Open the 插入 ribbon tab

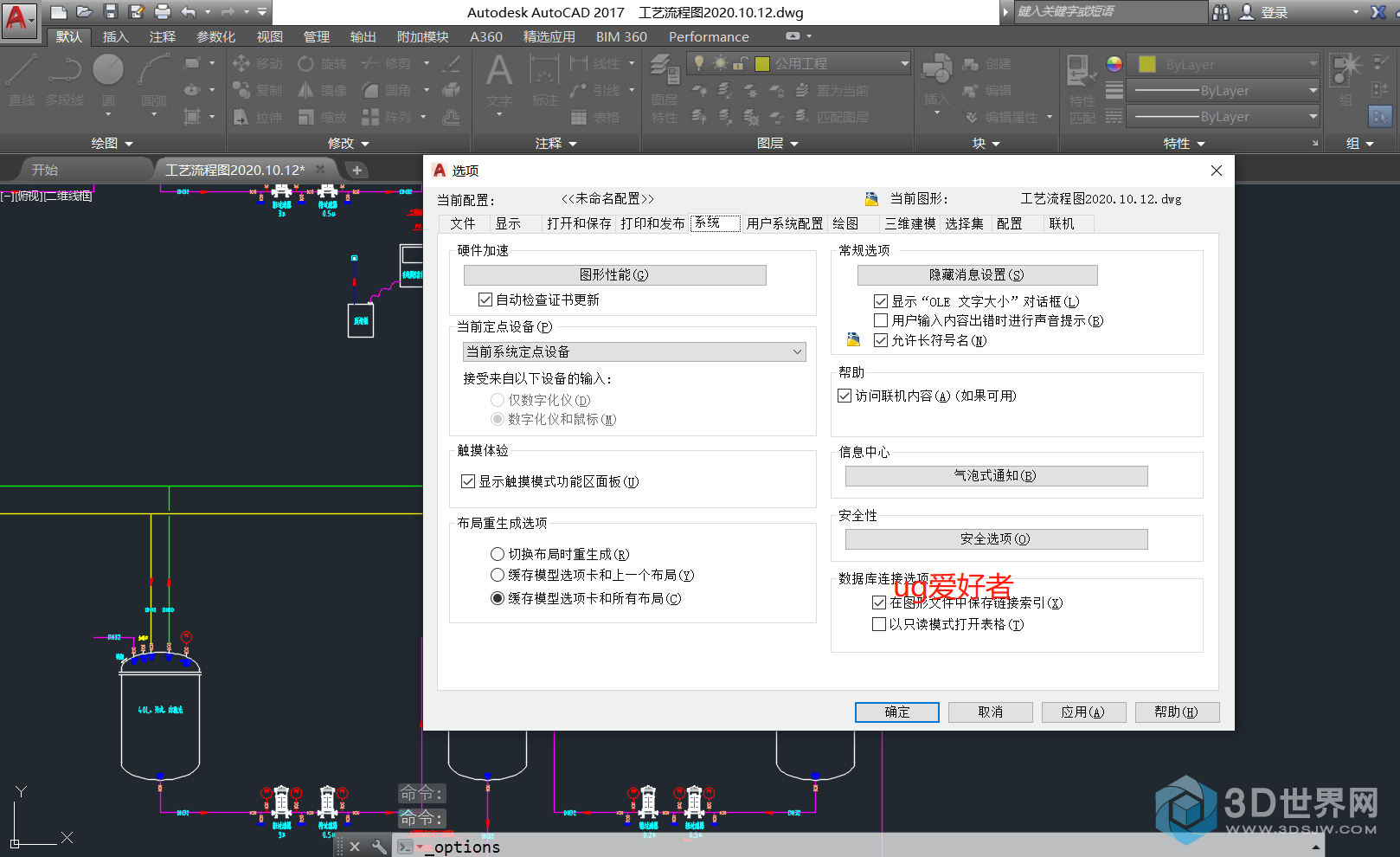point(115,36)
